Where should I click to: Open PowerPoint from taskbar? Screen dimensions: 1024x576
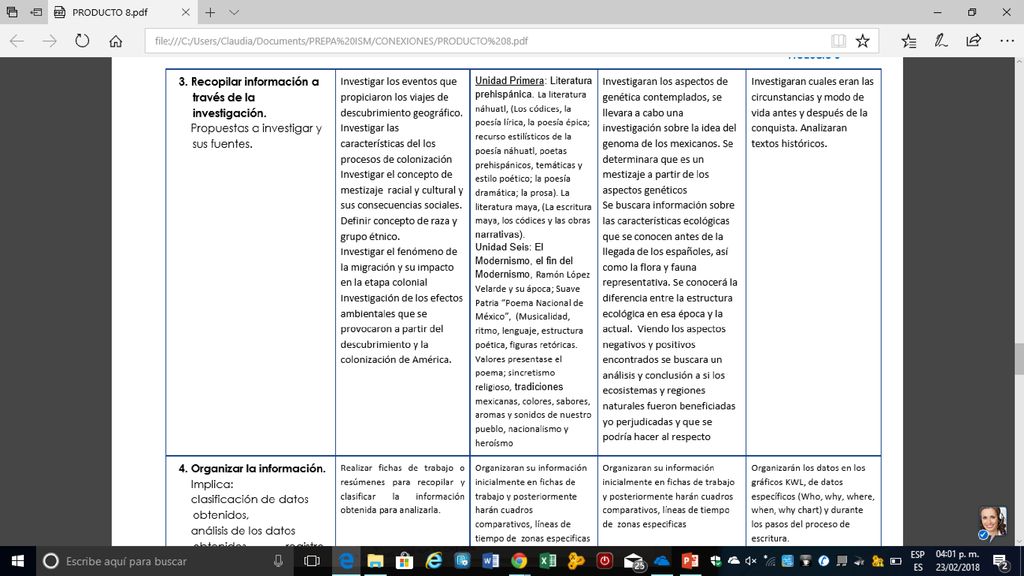pyautogui.click(x=690, y=561)
